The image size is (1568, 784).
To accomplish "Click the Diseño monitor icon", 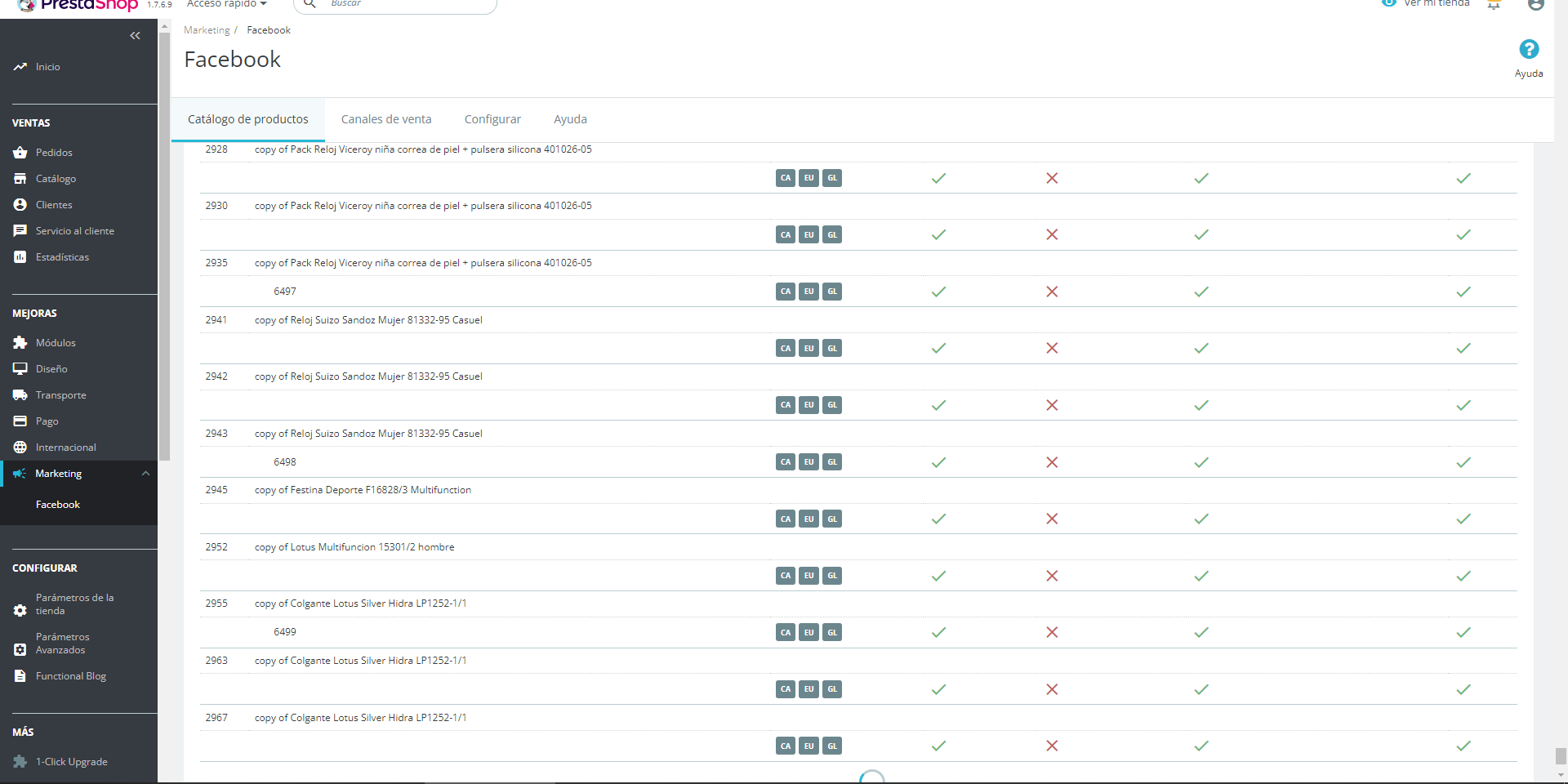I will click(20, 369).
